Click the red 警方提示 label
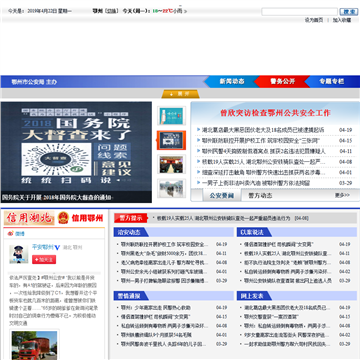 coord(131,218)
